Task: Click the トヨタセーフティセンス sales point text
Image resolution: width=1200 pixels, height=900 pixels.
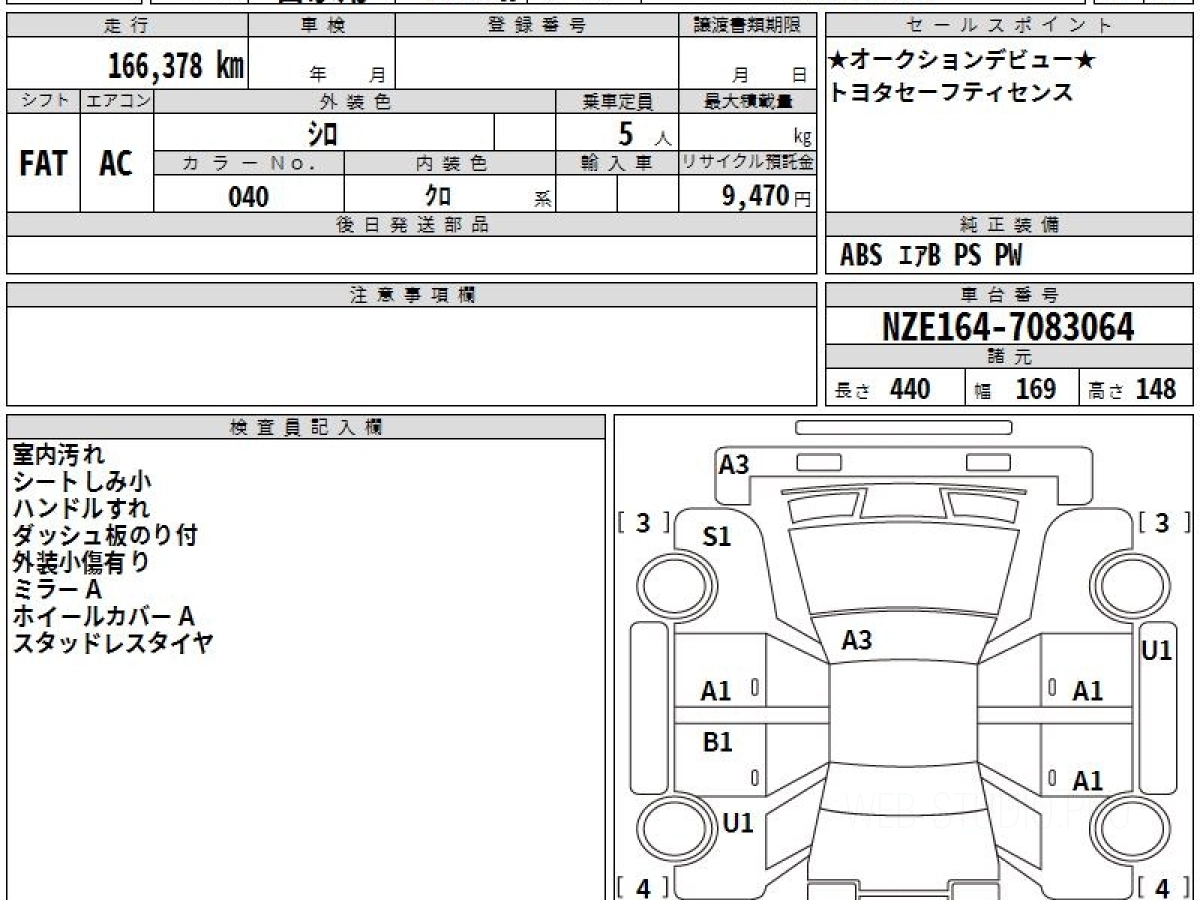Action: tap(950, 93)
